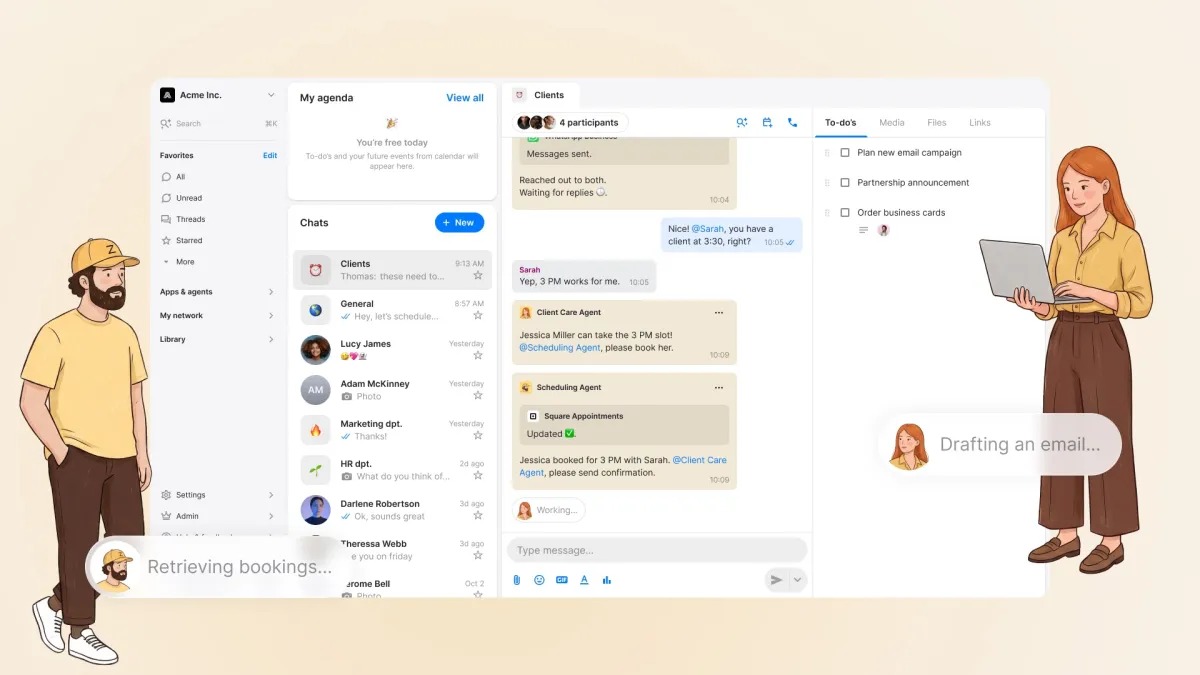Viewport: 1200px width, 675px height.
Task: Click the General chat globe icon
Action: tap(316, 310)
